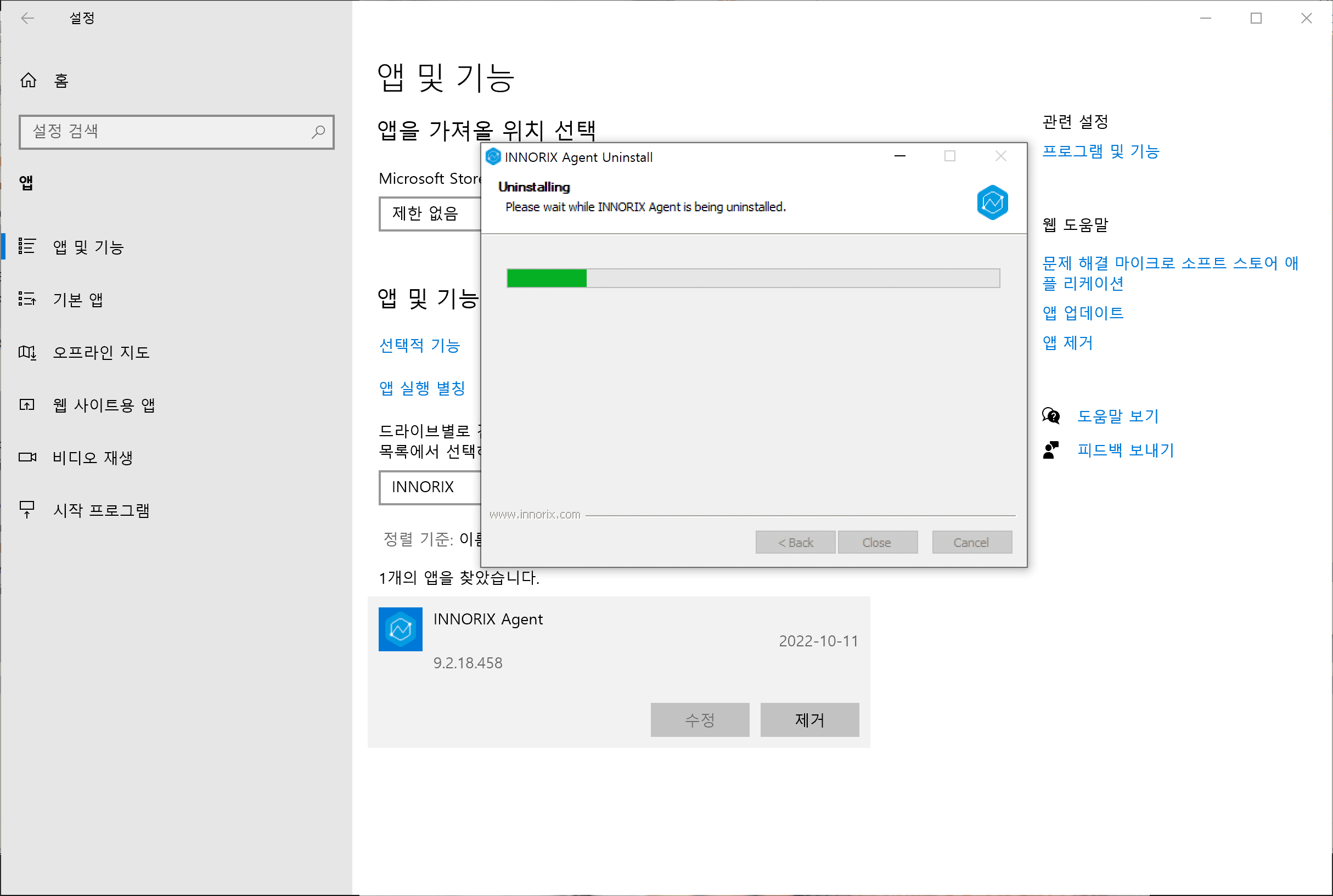Click the INNORIX Agent app icon in list
This screenshot has height=896, width=1333.
[x=400, y=629]
